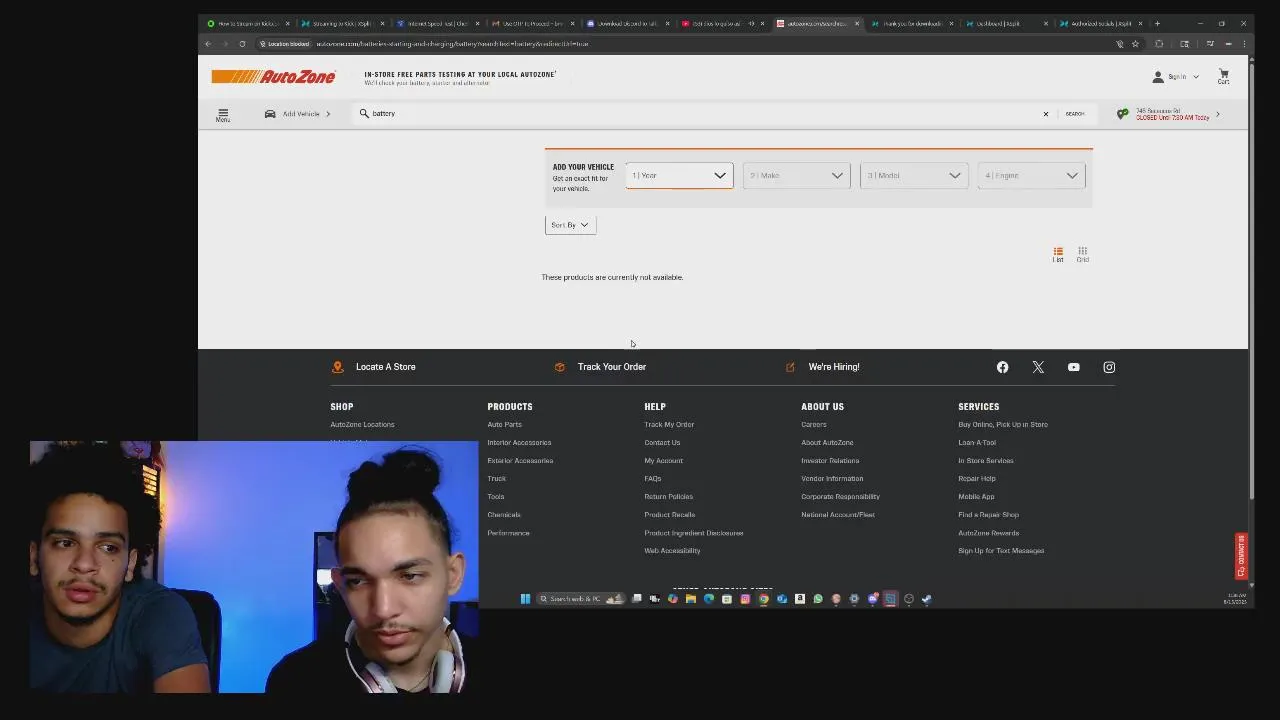
Task: Click the red Contact Us side tab
Action: [x=1241, y=556]
